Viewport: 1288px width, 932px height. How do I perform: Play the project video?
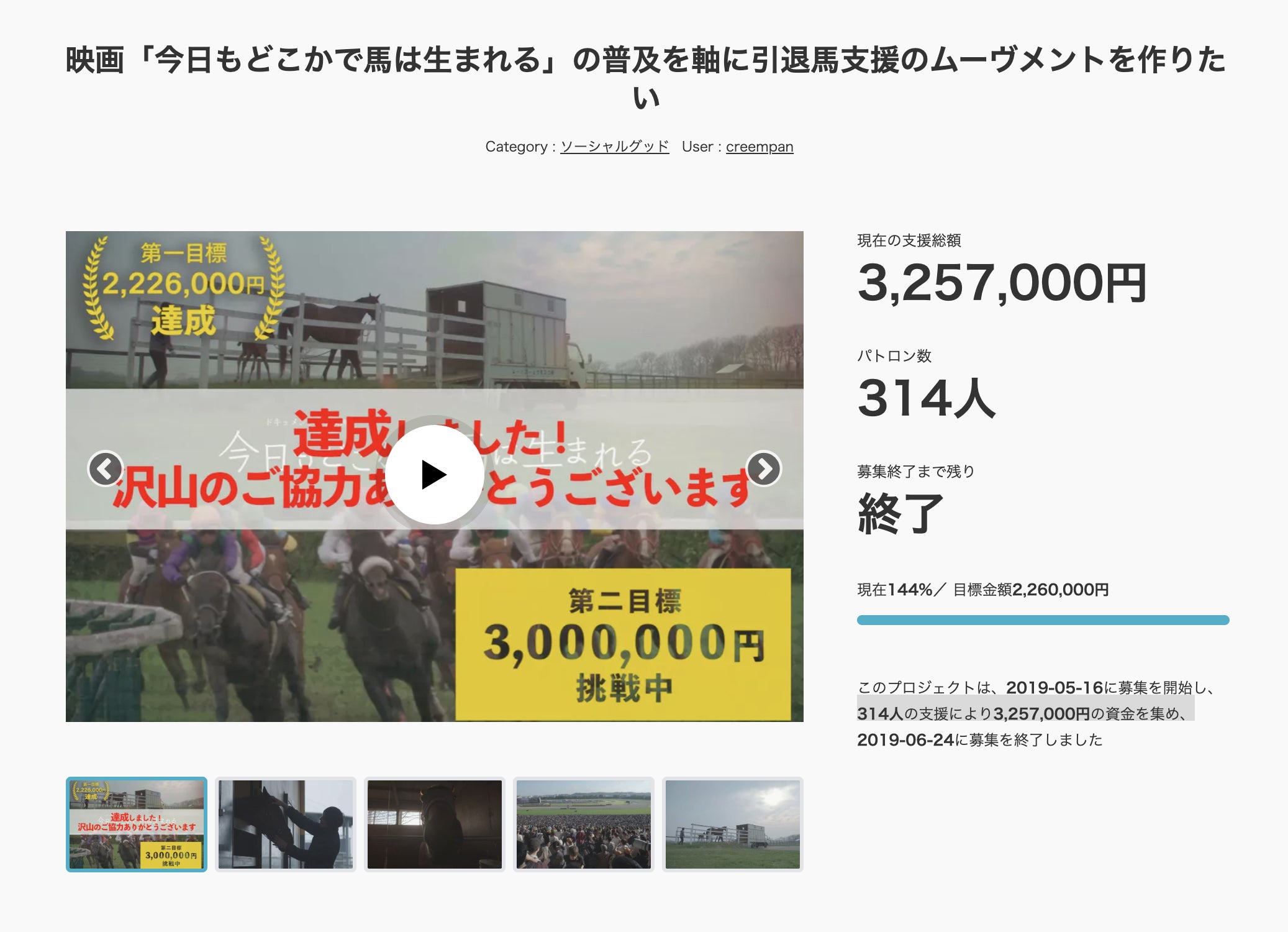[x=434, y=475]
